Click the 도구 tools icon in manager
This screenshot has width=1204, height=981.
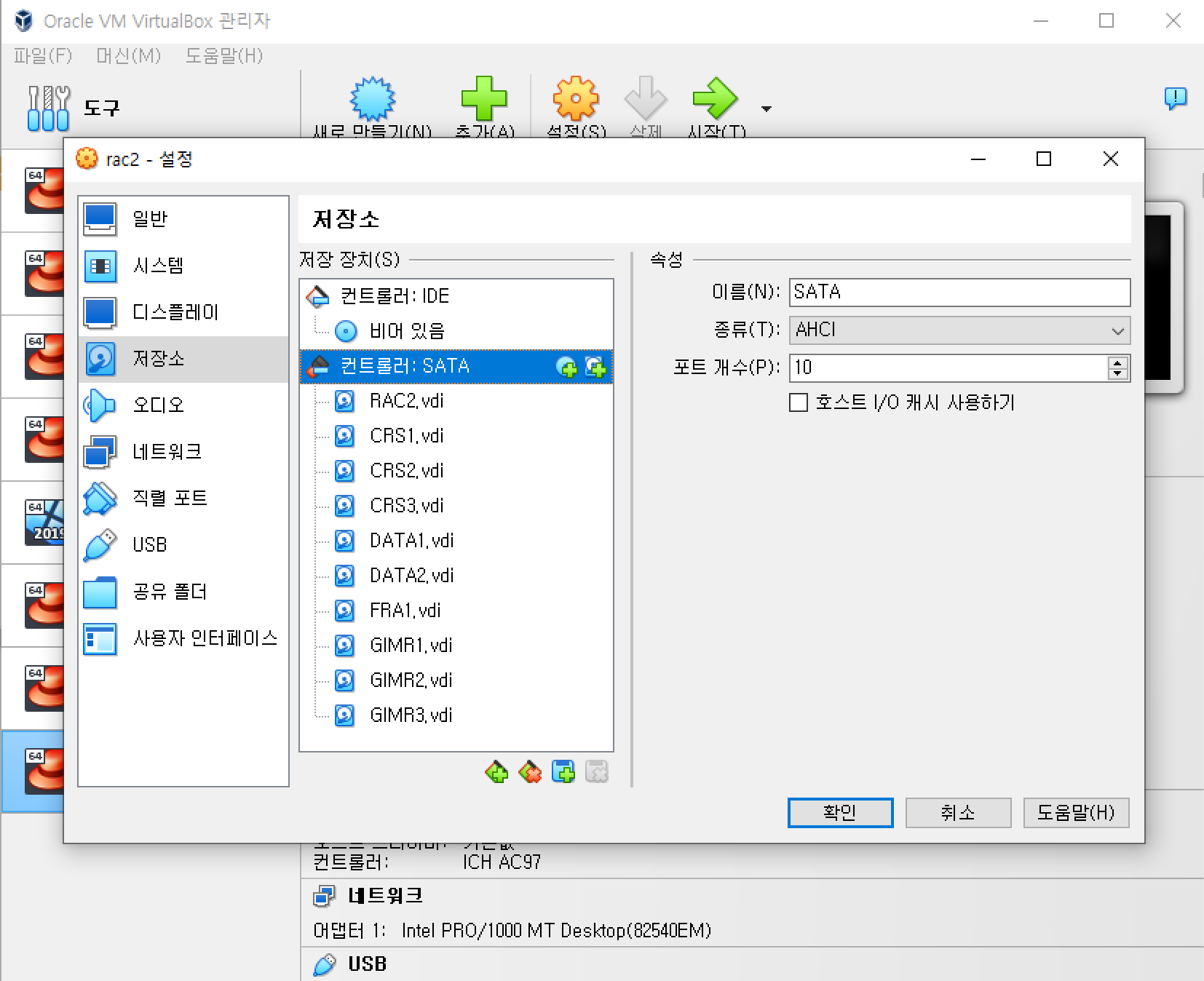[48, 108]
